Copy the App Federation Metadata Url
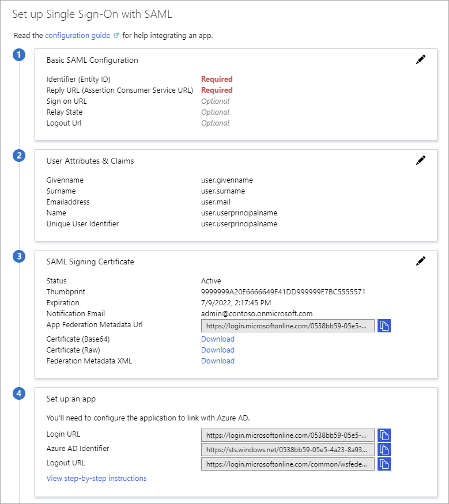This screenshot has width=449, height=504. click(x=384, y=326)
